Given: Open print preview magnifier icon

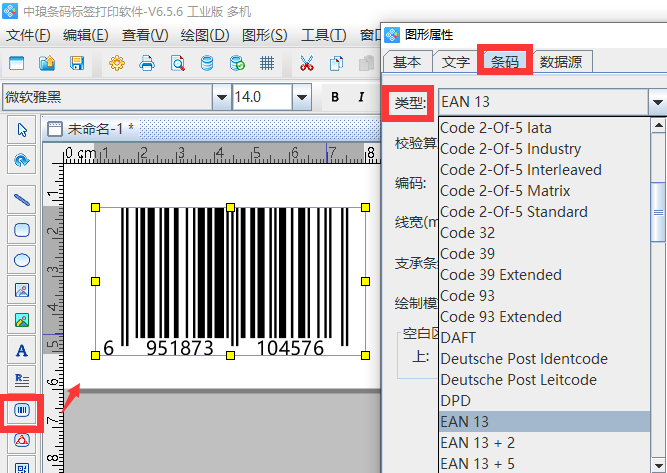Looking at the screenshot, I should point(177,63).
